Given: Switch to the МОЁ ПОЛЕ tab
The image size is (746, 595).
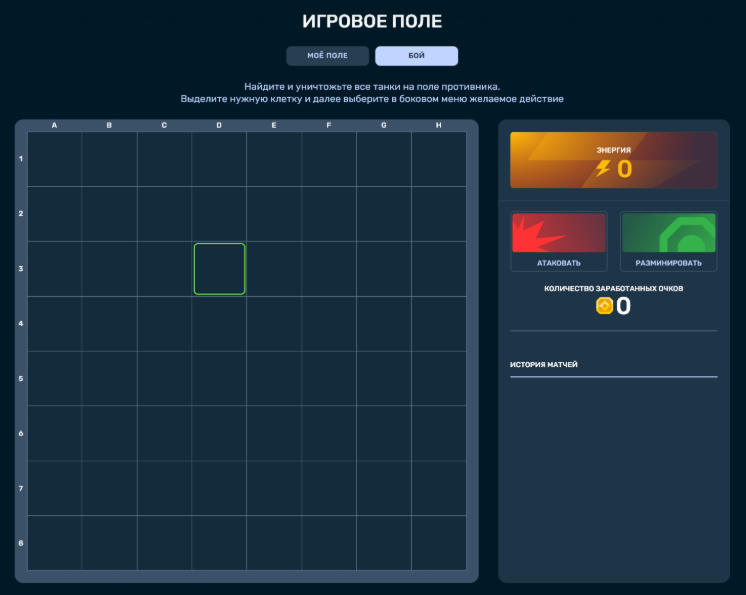Looking at the screenshot, I should point(327,56).
